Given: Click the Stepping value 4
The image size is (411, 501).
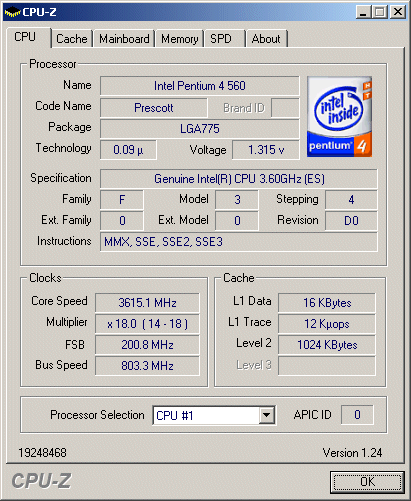Looking at the screenshot, I should [x=351, y=200].
